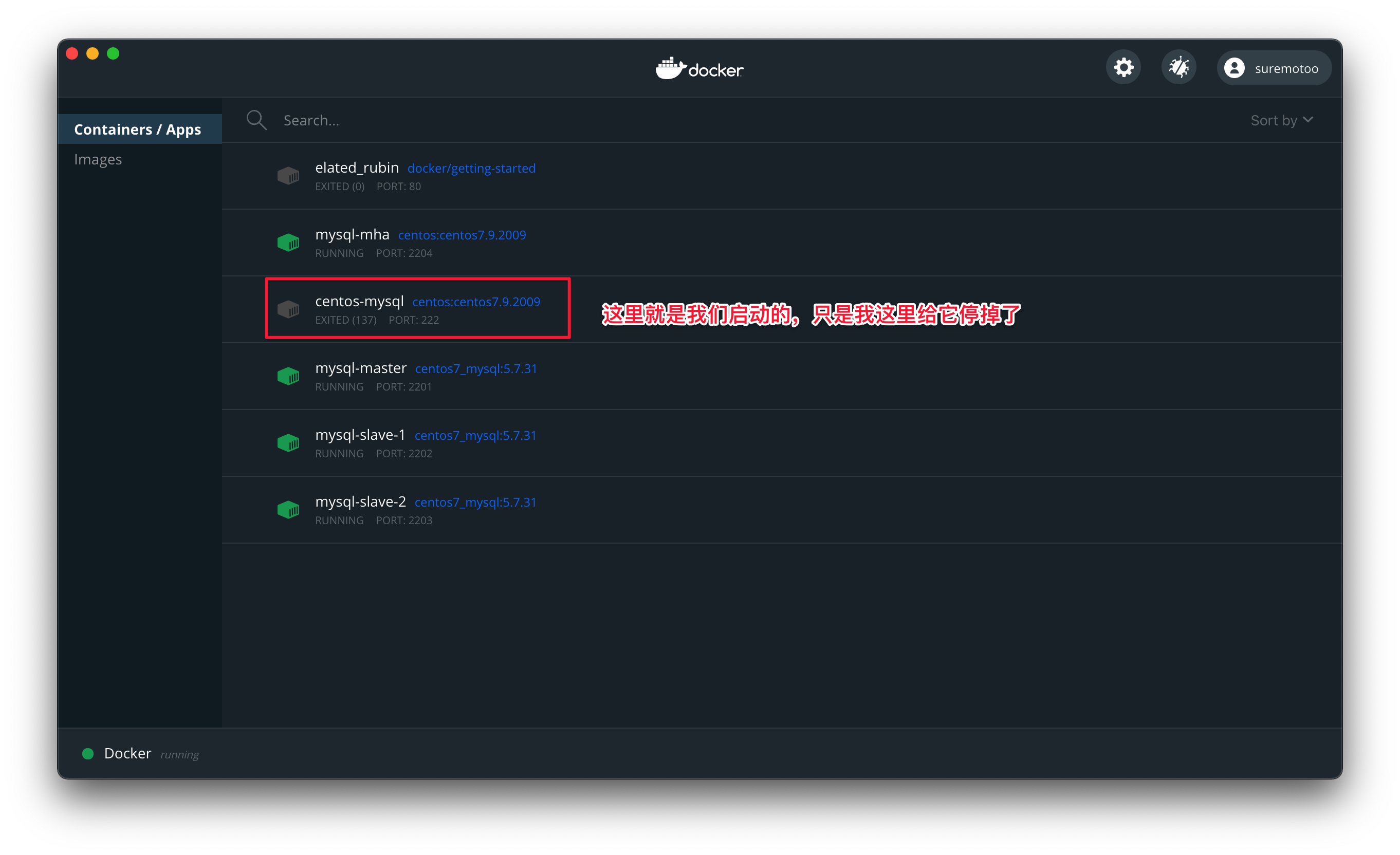The image size is (1400, 855).
Task: Click the centos-mysql container icon
Action: (x=288, y=309)
